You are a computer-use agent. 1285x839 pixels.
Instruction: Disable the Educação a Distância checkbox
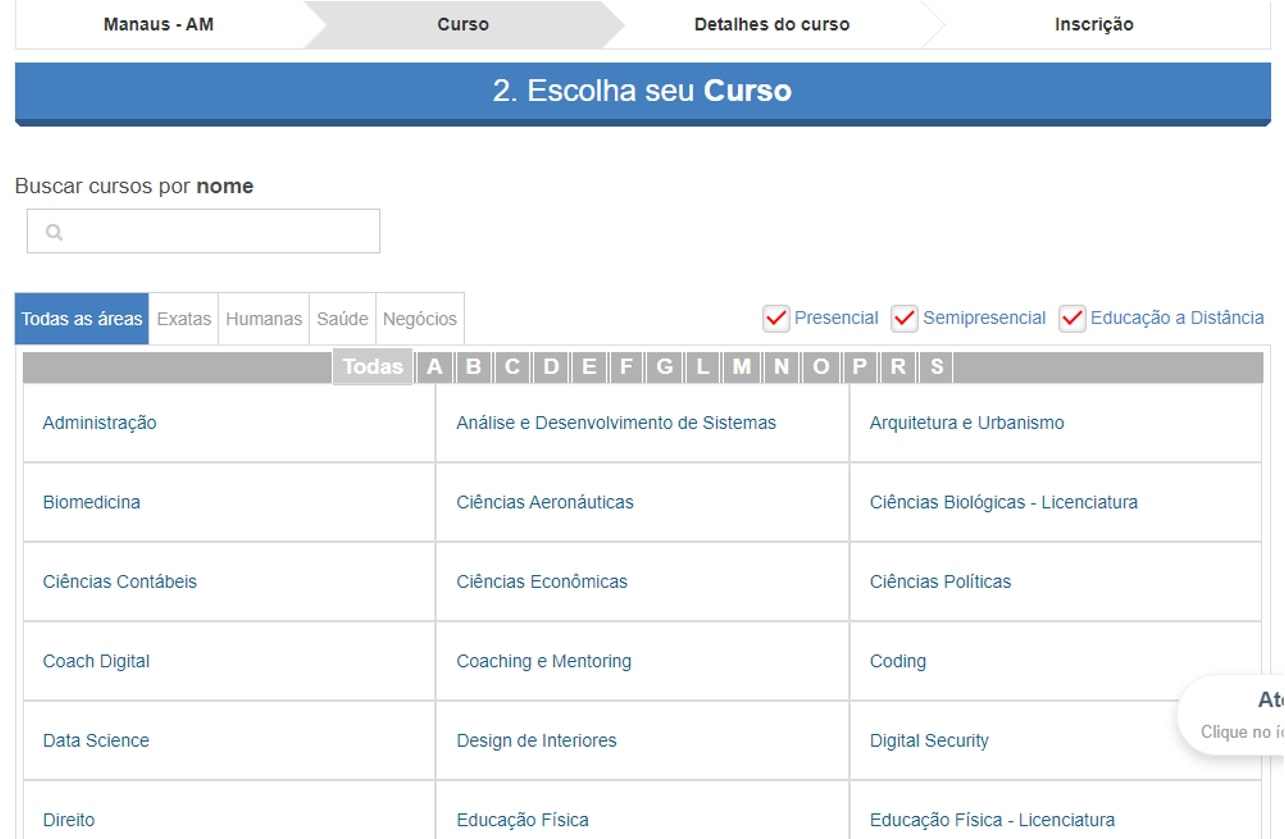(1072, 318)
